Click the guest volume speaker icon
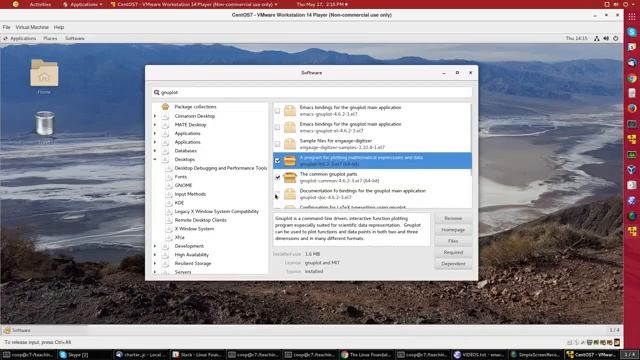The height and width of the screenshot is (360, 640). pos(606,38)
